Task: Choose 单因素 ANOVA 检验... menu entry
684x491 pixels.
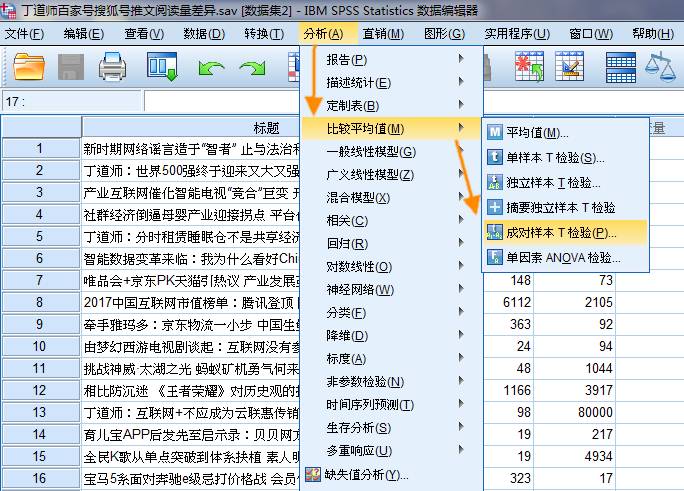Action: tap(565, 257)
